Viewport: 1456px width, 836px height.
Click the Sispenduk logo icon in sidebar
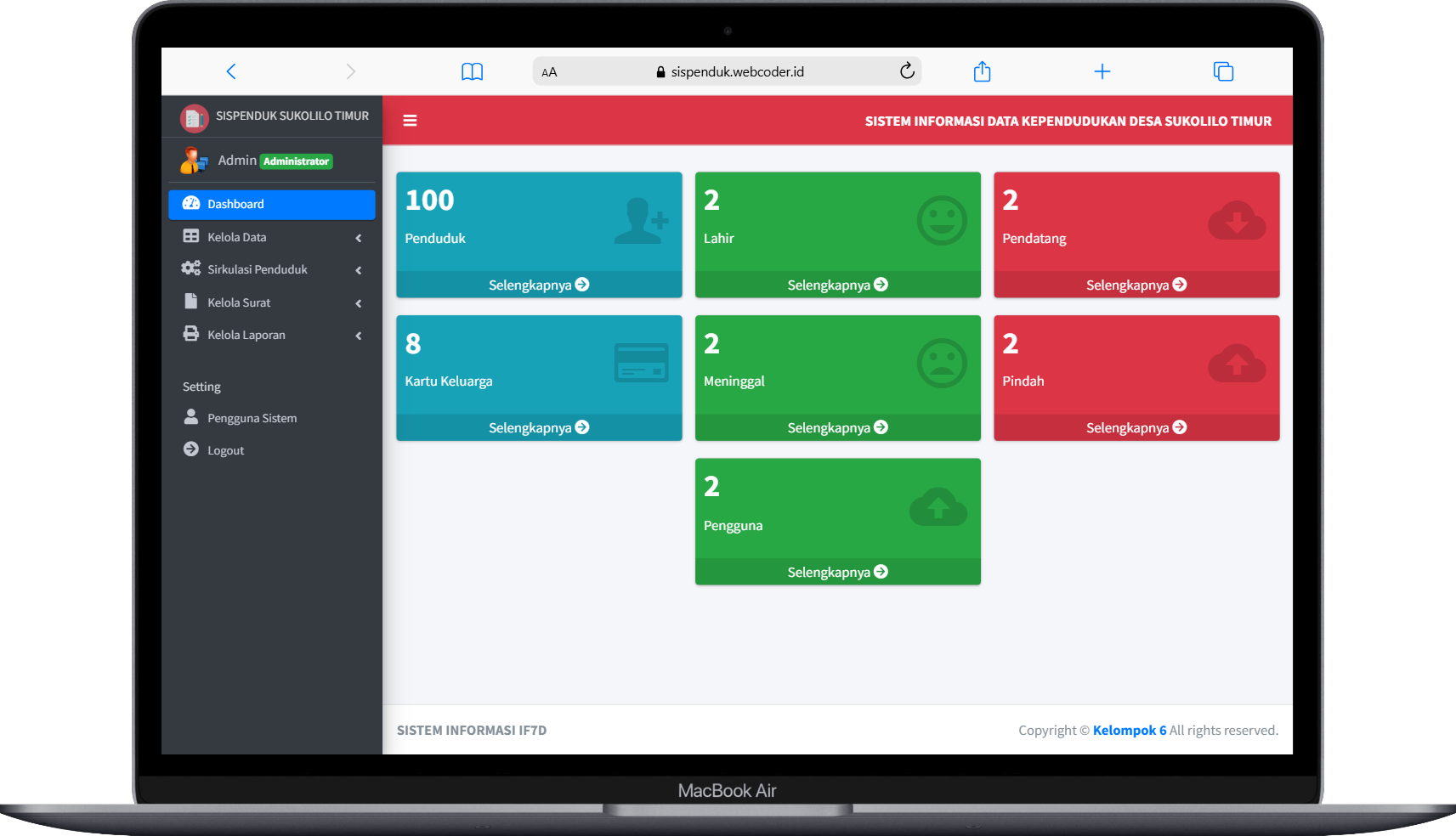[195, 118]
